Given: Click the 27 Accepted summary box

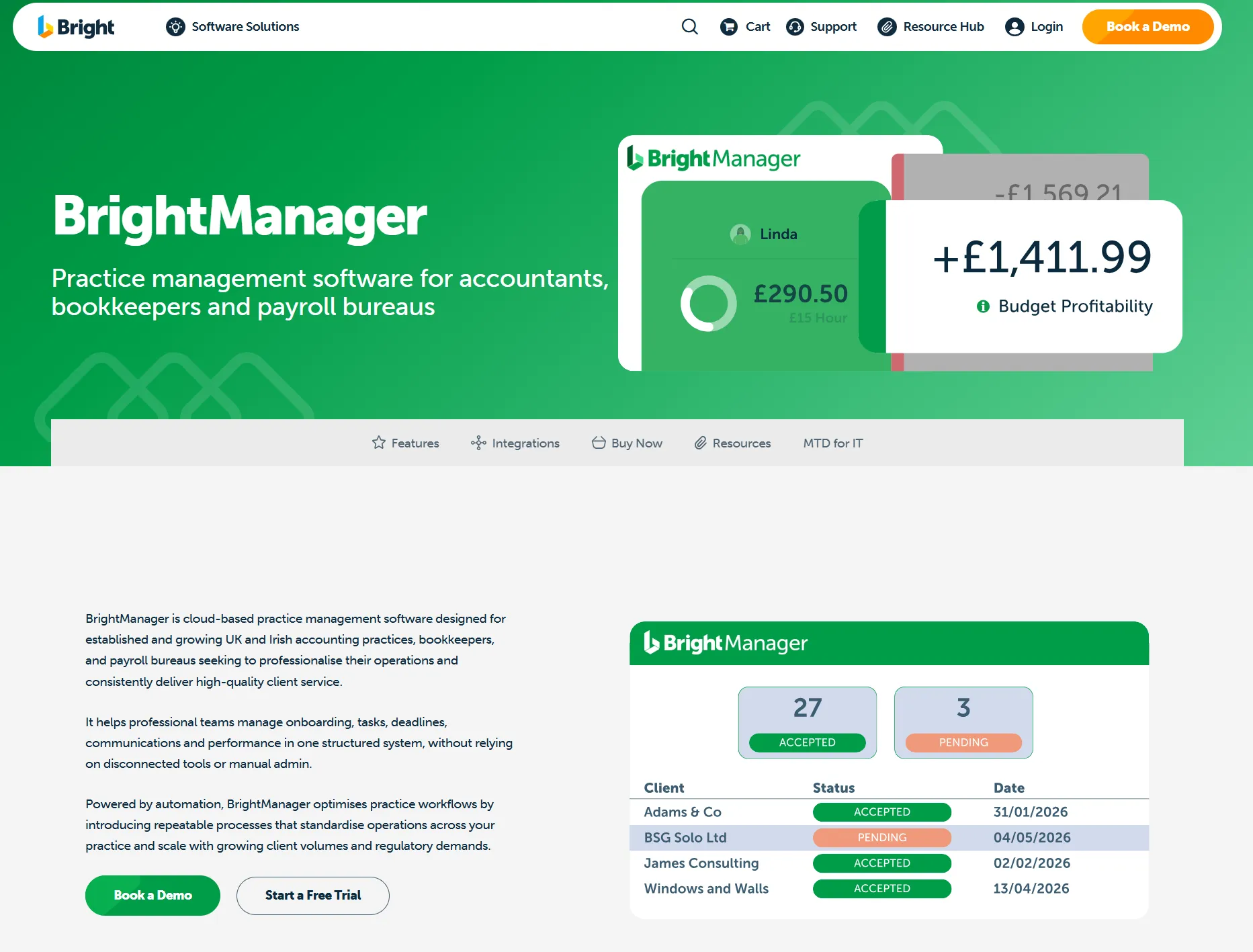Looking at the screenshot, I should point(808,722).
